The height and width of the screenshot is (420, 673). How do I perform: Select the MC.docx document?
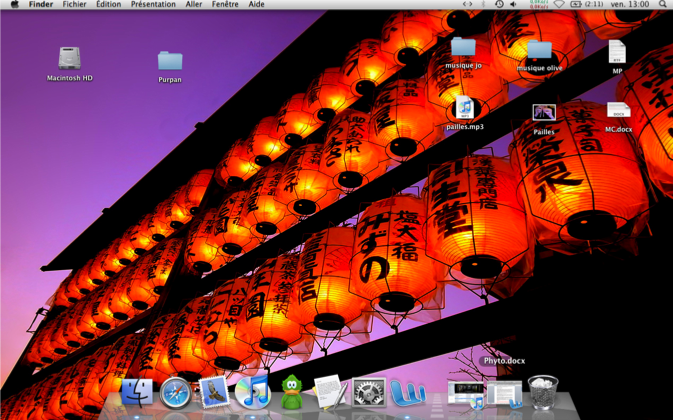tap(618, 110)
